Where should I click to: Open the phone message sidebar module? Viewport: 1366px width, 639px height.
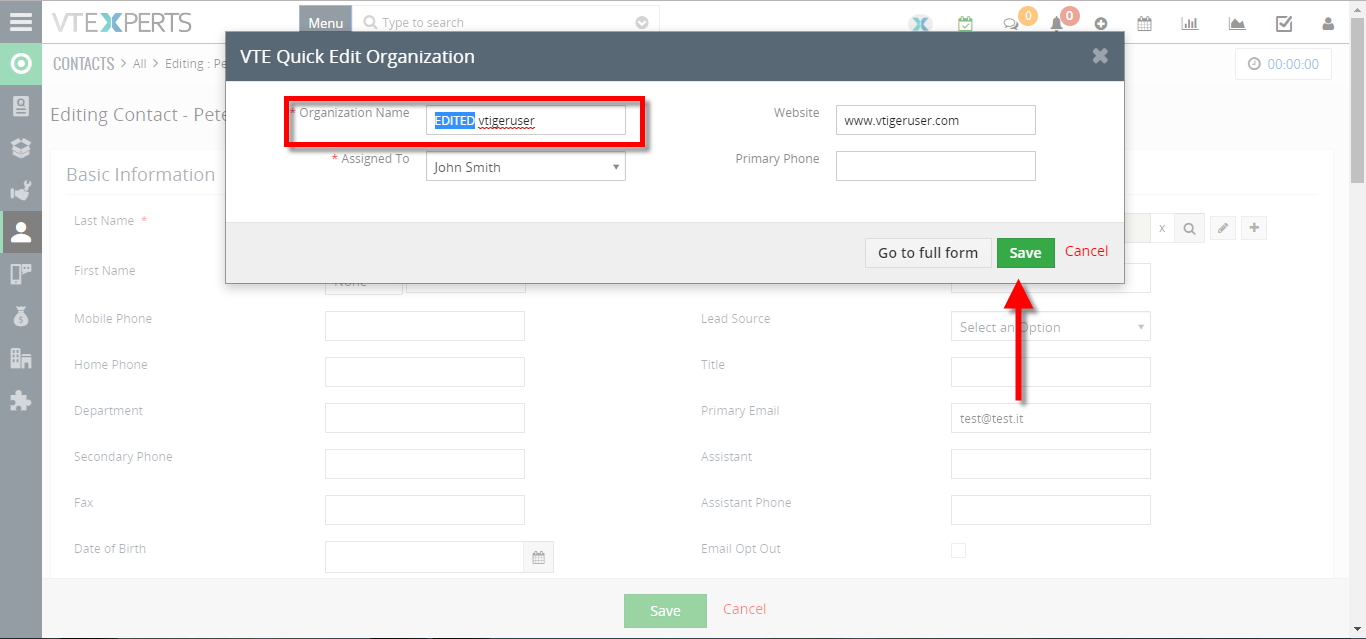(21, 274)
